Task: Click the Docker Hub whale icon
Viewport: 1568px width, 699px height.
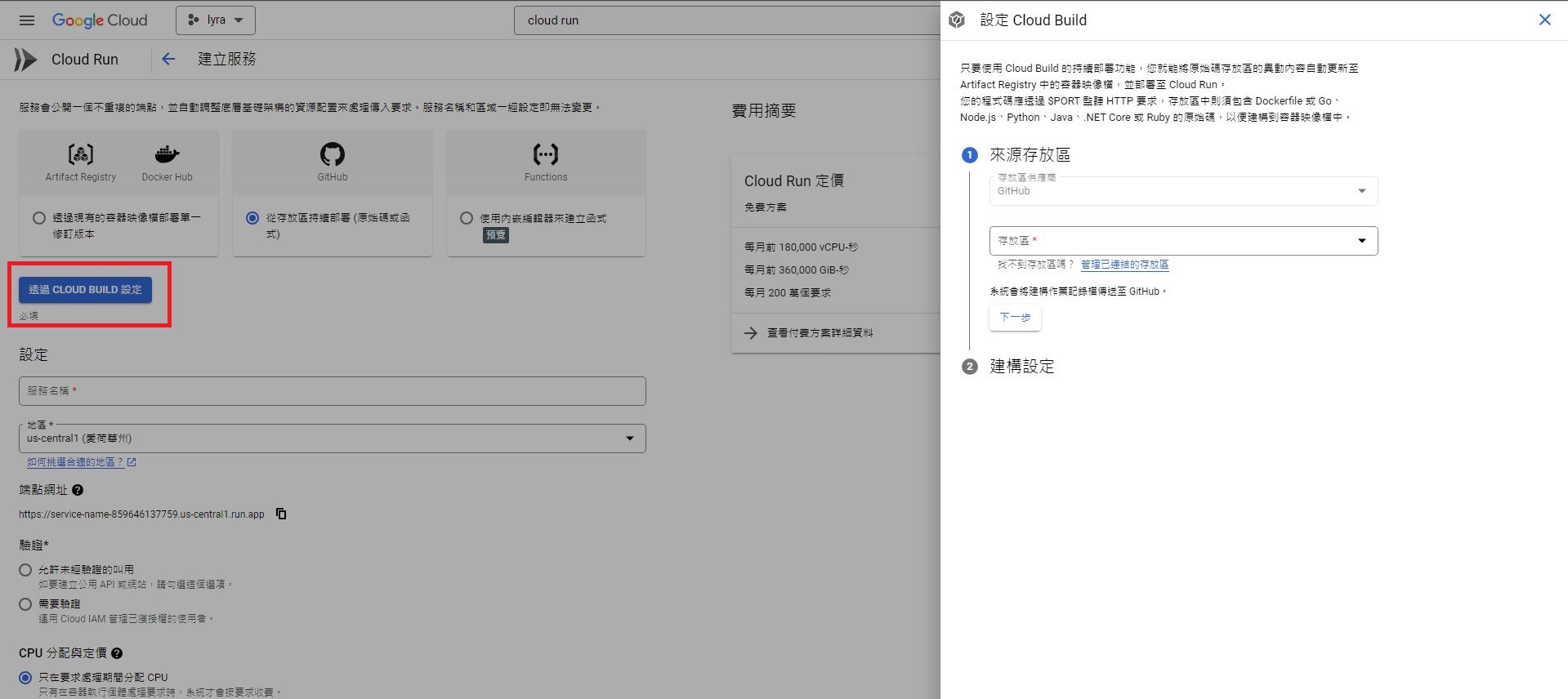Action: pyautogui.click(x=167, y=154)
